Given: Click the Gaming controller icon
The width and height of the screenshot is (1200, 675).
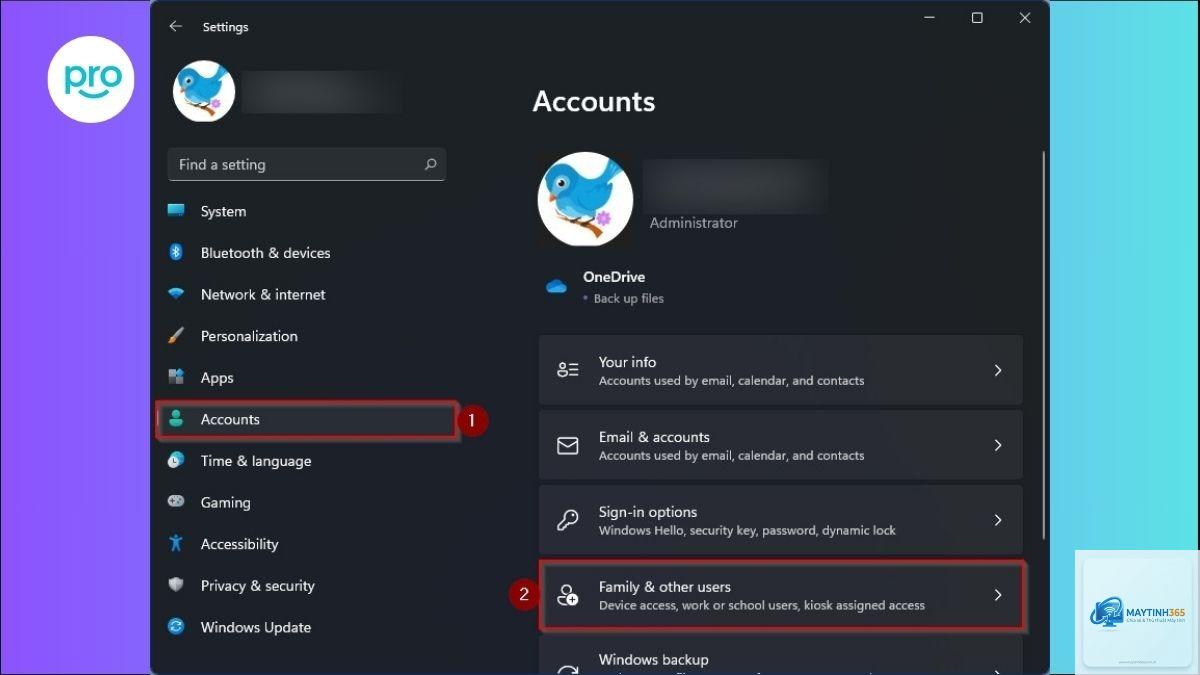Looking at the screenshot, I should [176, 502].
